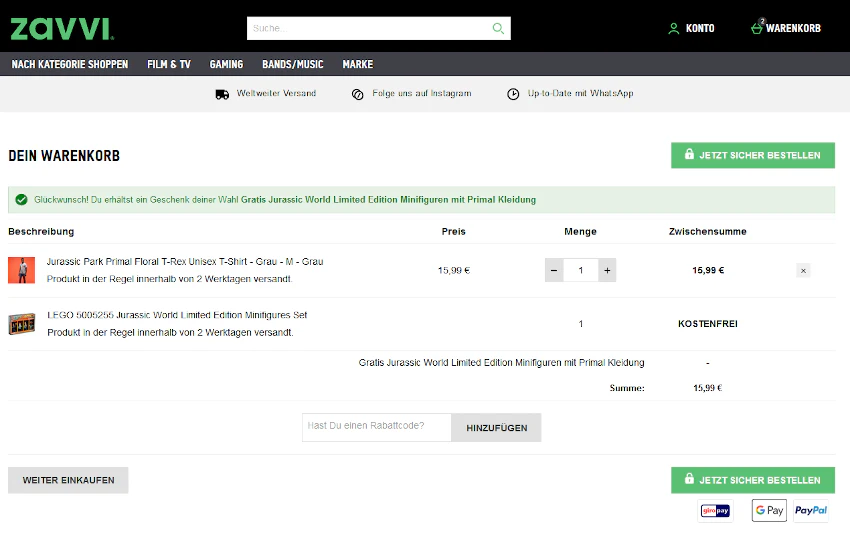Image resolution: width=850 pixels, height=535 pixels.
Task: Open the Marke menu
Action: (358, 64)
